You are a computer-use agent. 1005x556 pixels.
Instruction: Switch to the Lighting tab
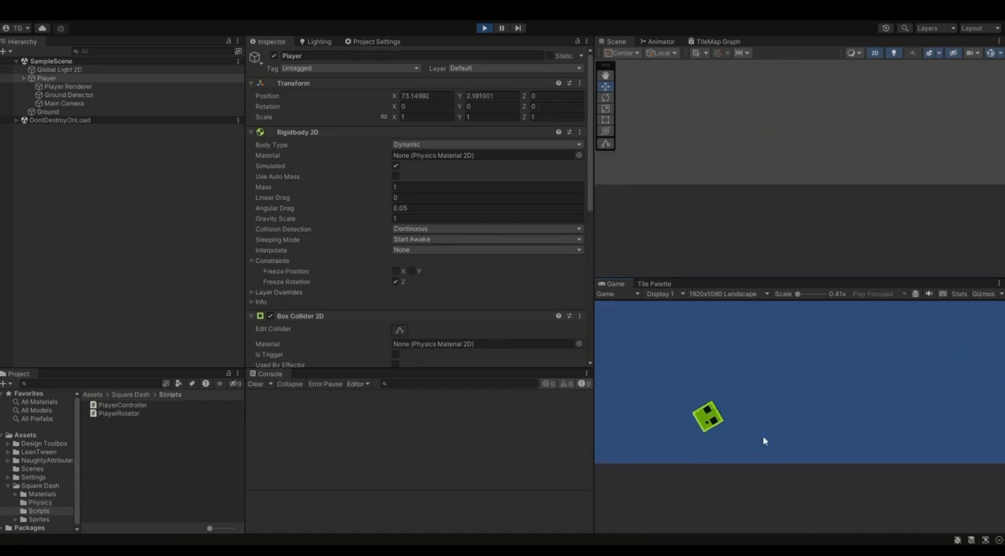pyautogui.click(x=315, y=42)
